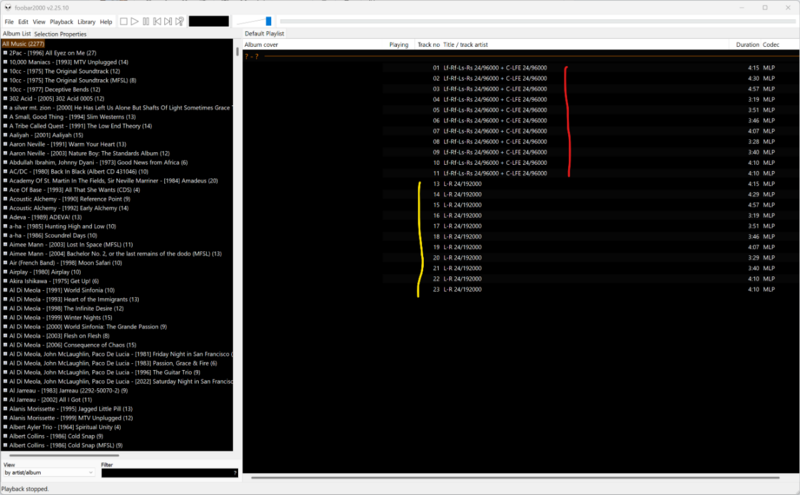
Task: Click the album list horizontal scrollbar
Action: coord(64,455)
